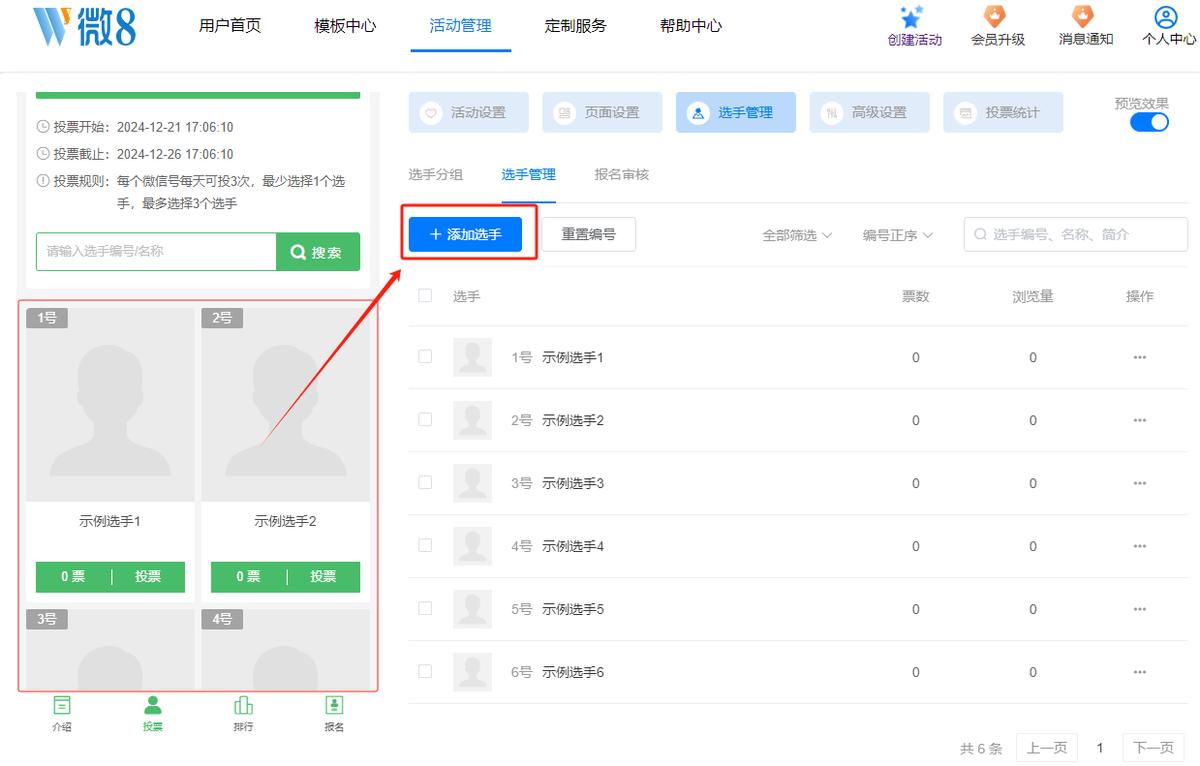
Task: Check the box for 示例选手3
Action: 425,482
